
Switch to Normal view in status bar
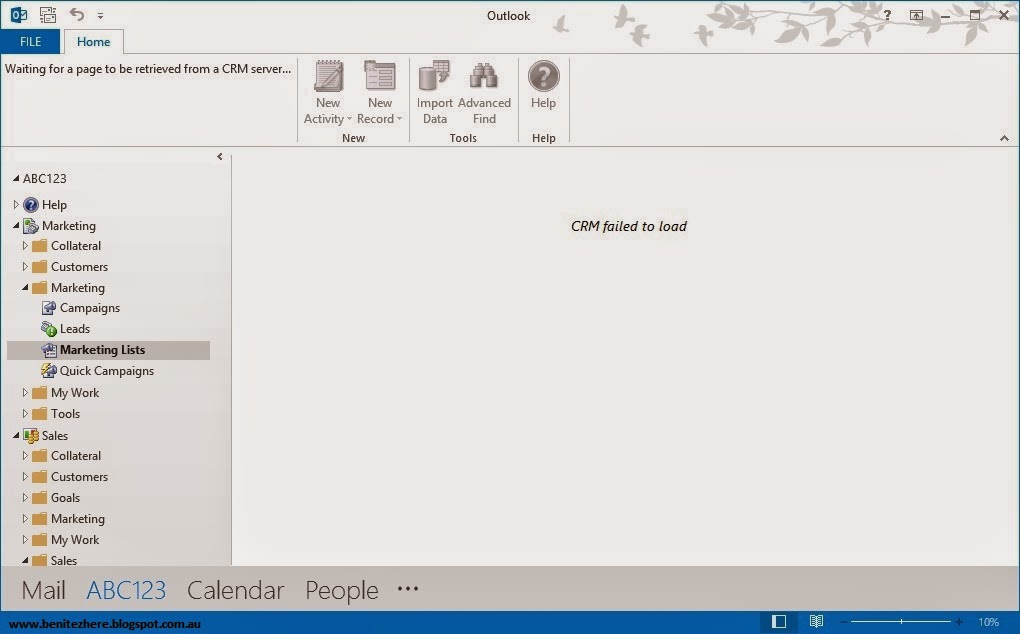779,622
